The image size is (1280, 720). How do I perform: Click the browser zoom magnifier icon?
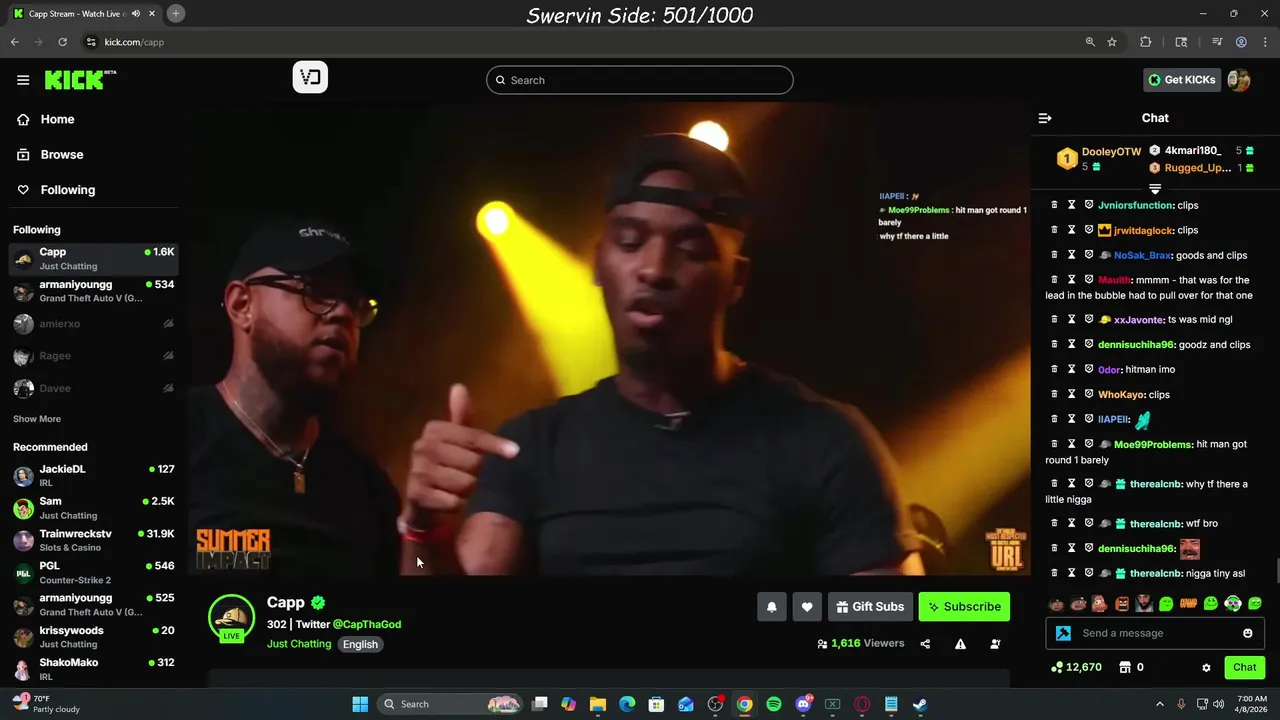[1090, 42]
